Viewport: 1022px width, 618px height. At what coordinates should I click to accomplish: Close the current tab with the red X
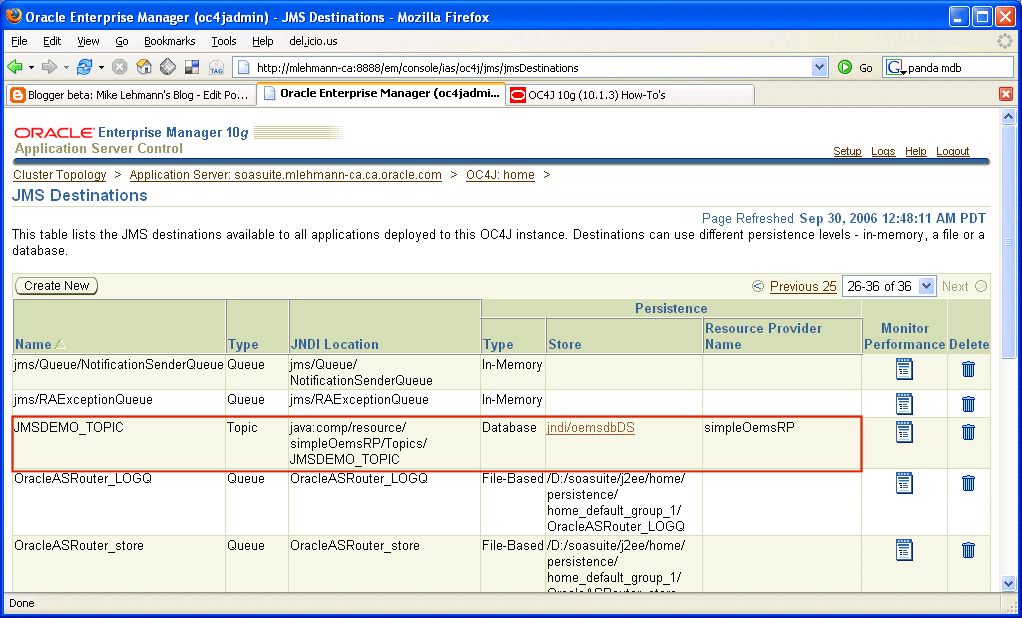(1006, 95)
